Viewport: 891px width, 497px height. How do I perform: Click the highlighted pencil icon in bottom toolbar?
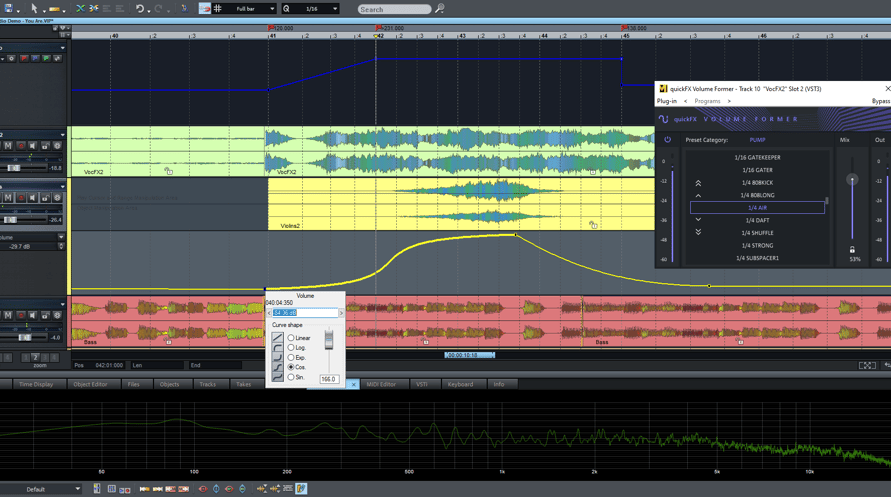click(301, 488)
